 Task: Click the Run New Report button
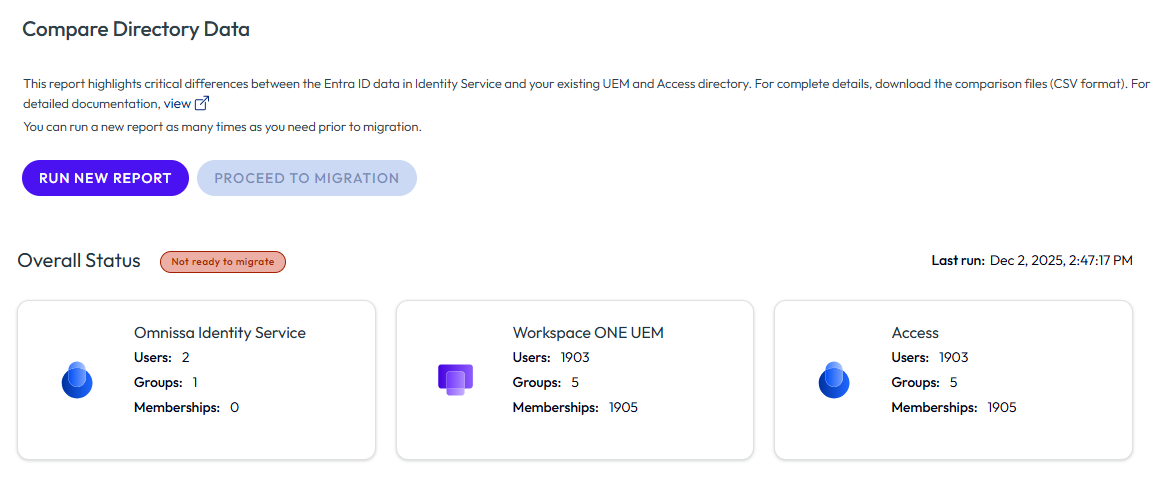[x=105, y=178]
